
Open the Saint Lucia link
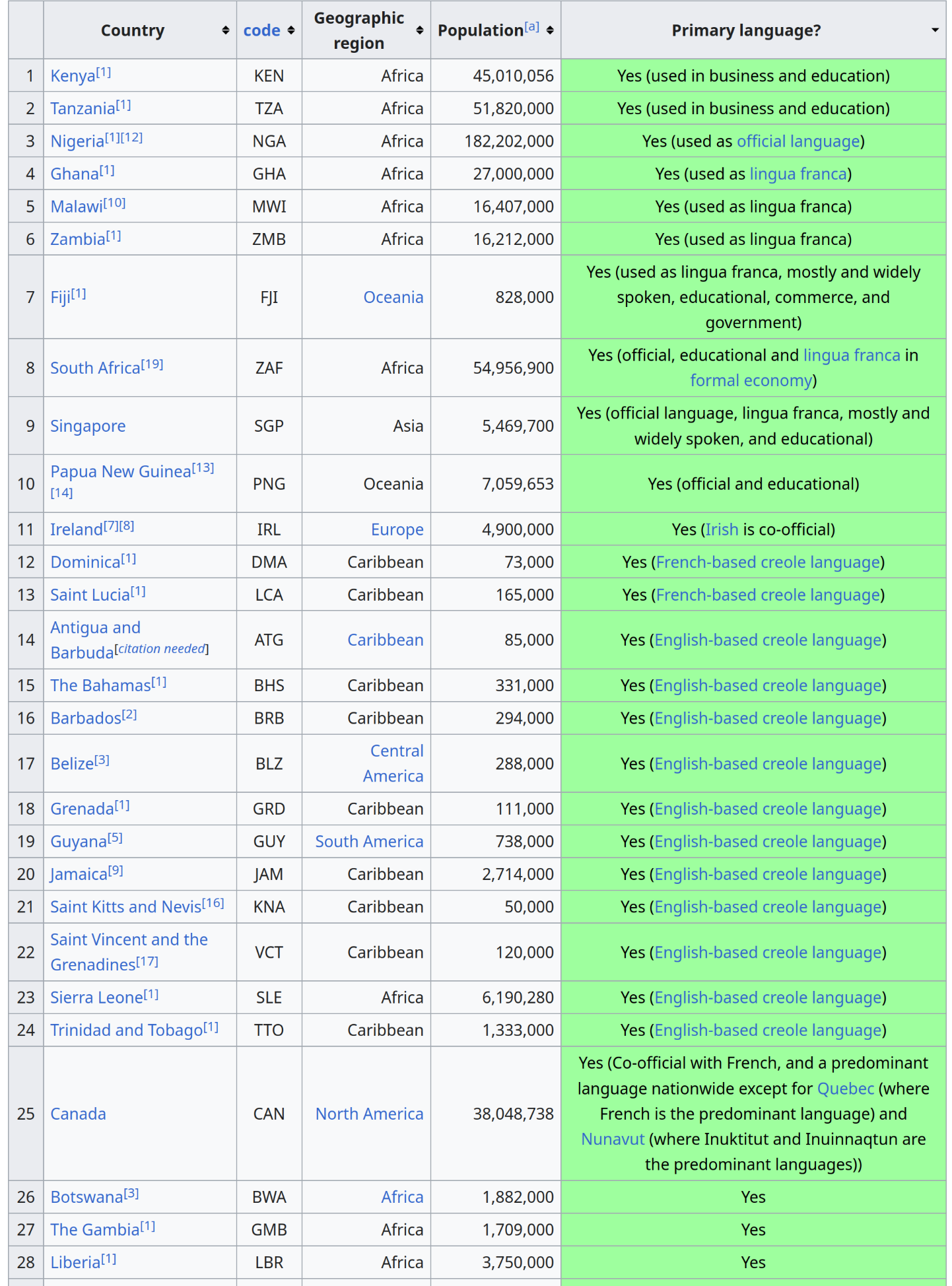90,595
